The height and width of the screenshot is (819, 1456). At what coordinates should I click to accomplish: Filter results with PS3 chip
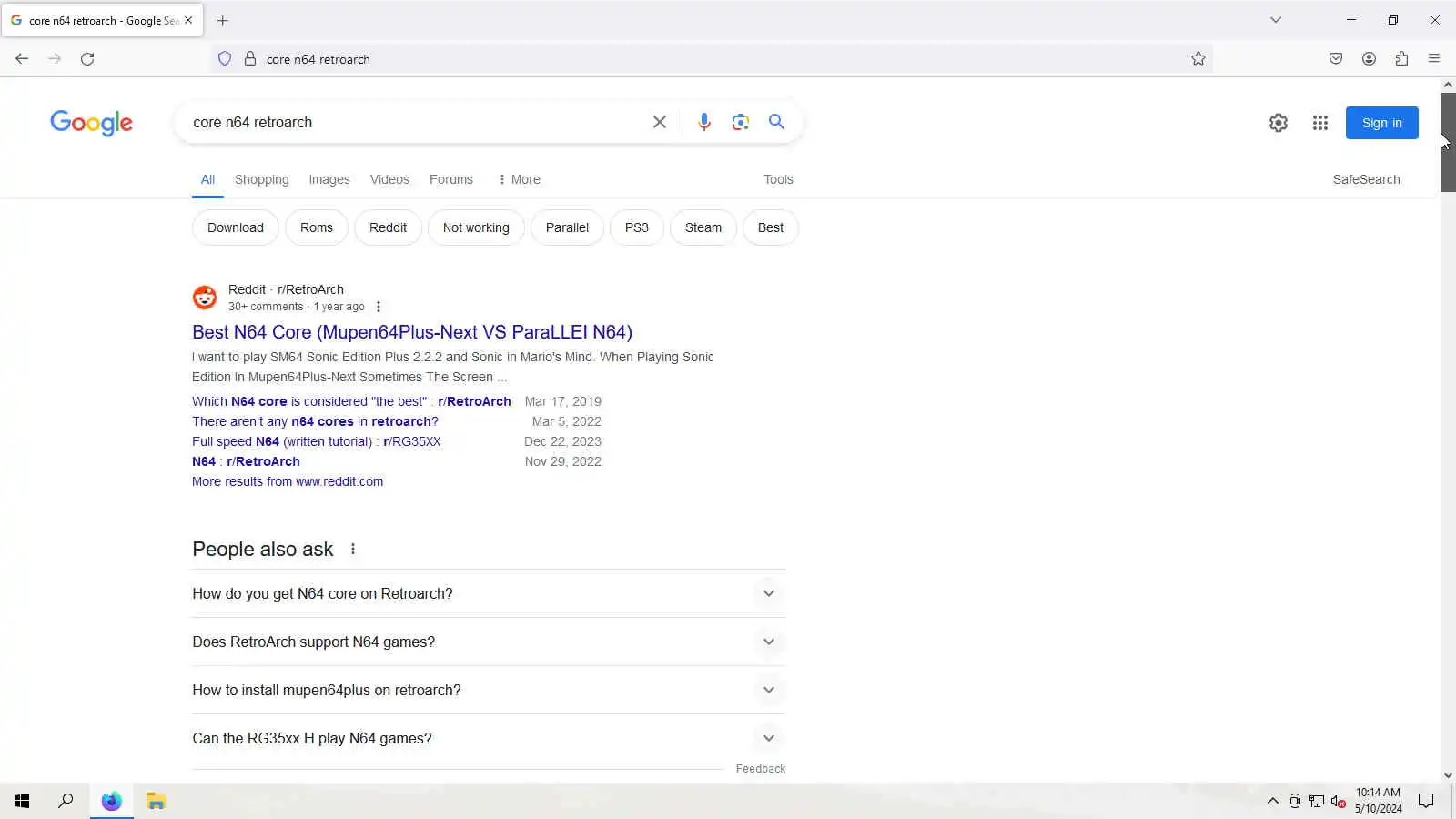point(636,227)
